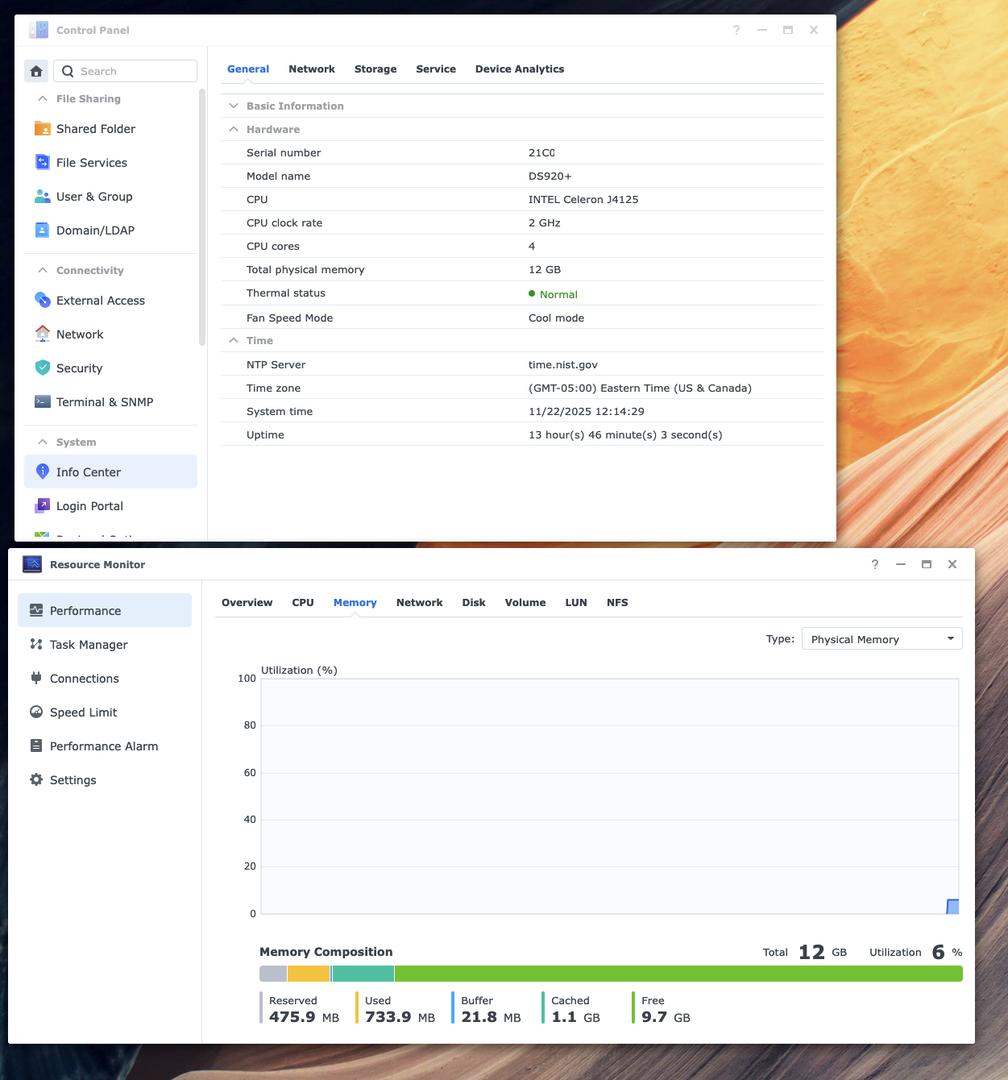The image size is (1008, 1080).
Task: Click the Resource Monitor help question mark
Action: pyautogui.click(x=875, y=564)
